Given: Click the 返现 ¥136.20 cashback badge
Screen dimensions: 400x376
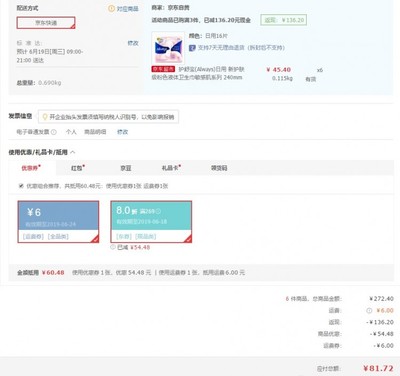Looking at the screenshot, I should [284, 20].
